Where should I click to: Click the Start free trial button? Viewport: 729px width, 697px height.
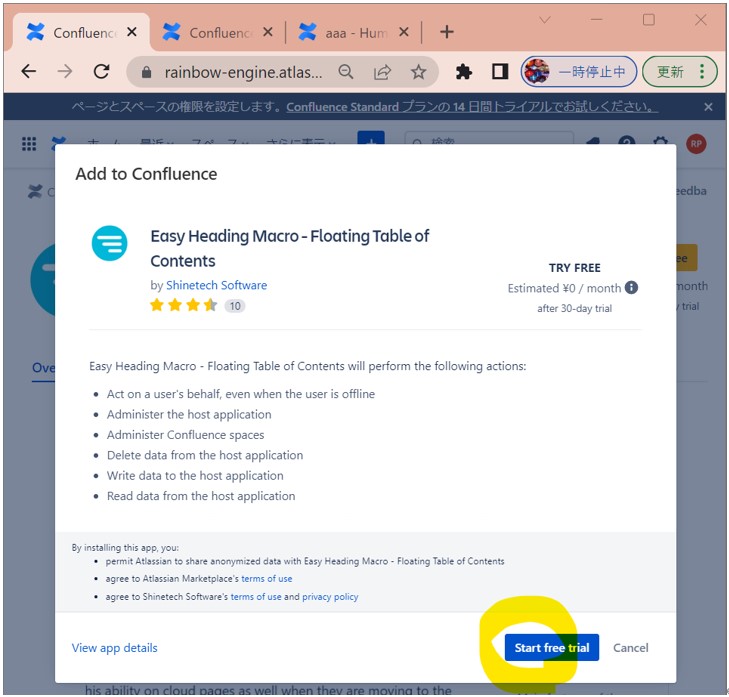tap(551, 647)
